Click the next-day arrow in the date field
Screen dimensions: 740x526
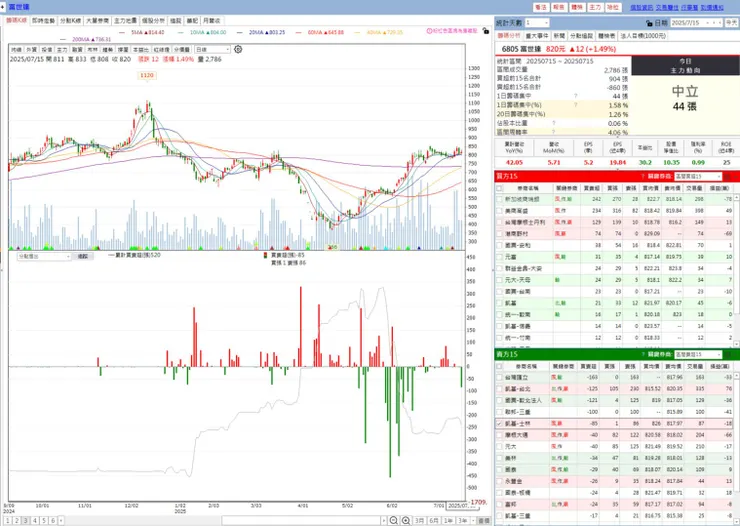click(x=720, y=23)
